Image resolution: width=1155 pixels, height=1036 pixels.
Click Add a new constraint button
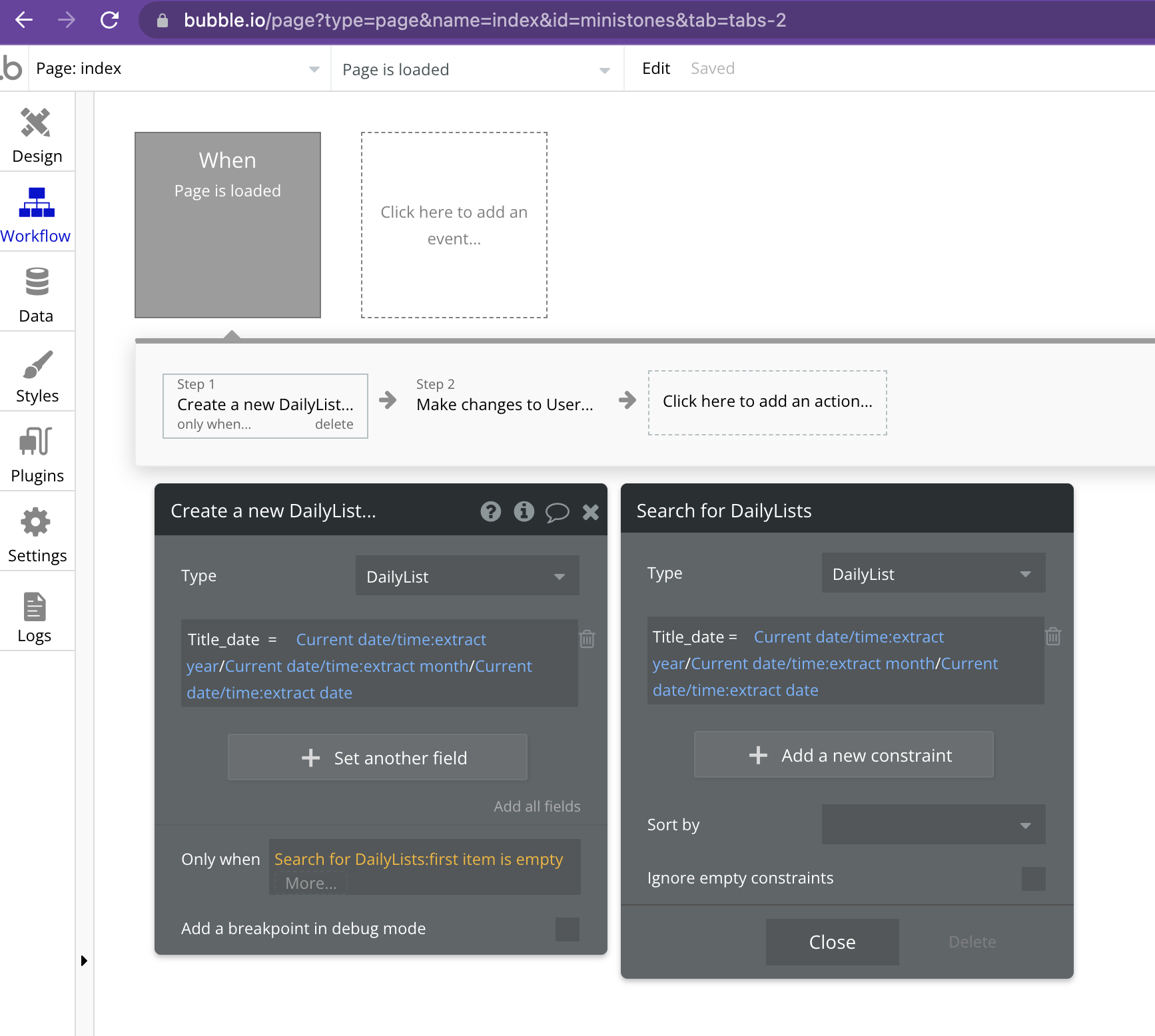pyautogui.click(x=844, y=755)
